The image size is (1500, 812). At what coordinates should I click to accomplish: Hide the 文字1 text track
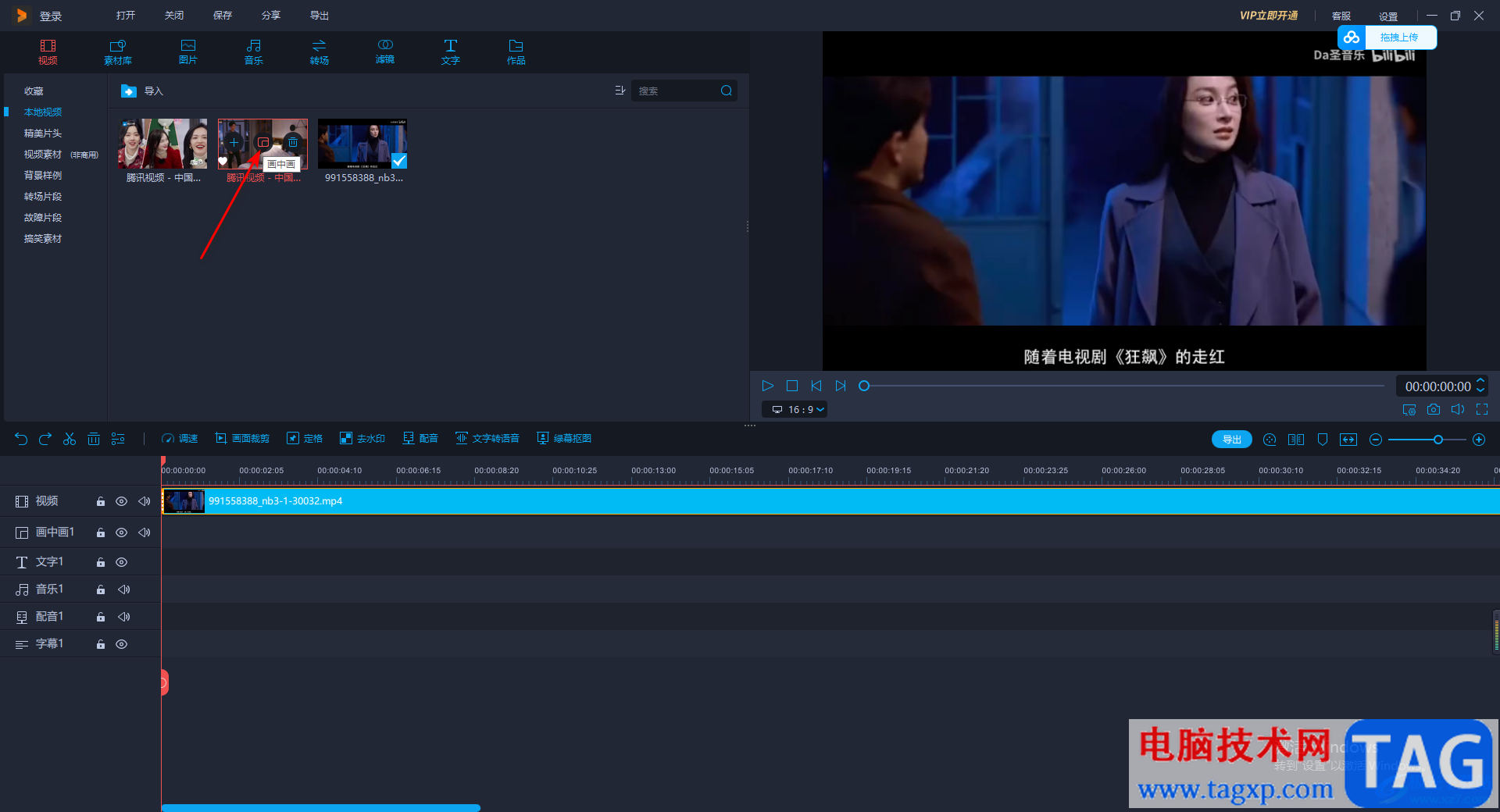[121, 562]
